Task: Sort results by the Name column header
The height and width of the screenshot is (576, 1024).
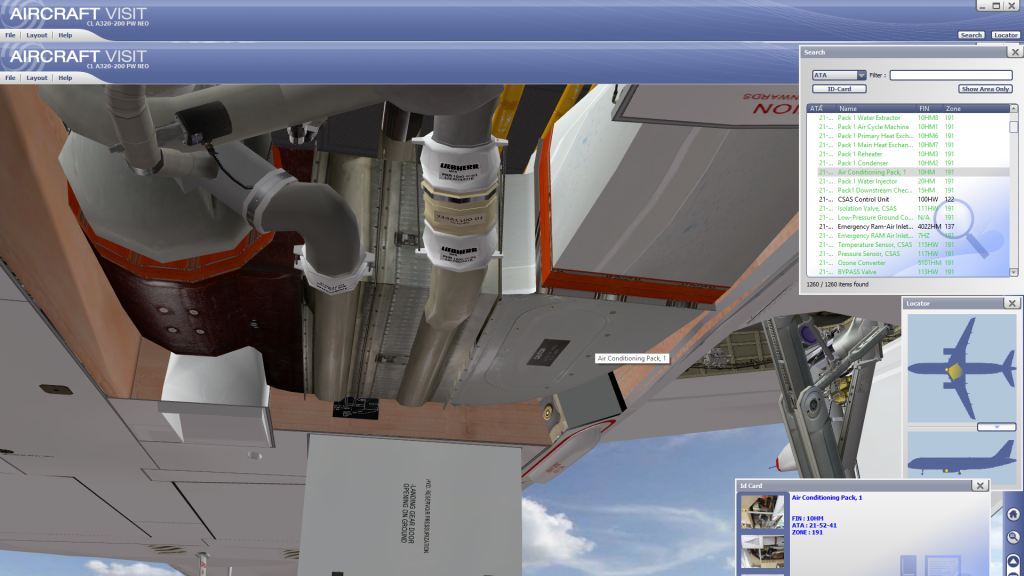Action: click(875, 108)
